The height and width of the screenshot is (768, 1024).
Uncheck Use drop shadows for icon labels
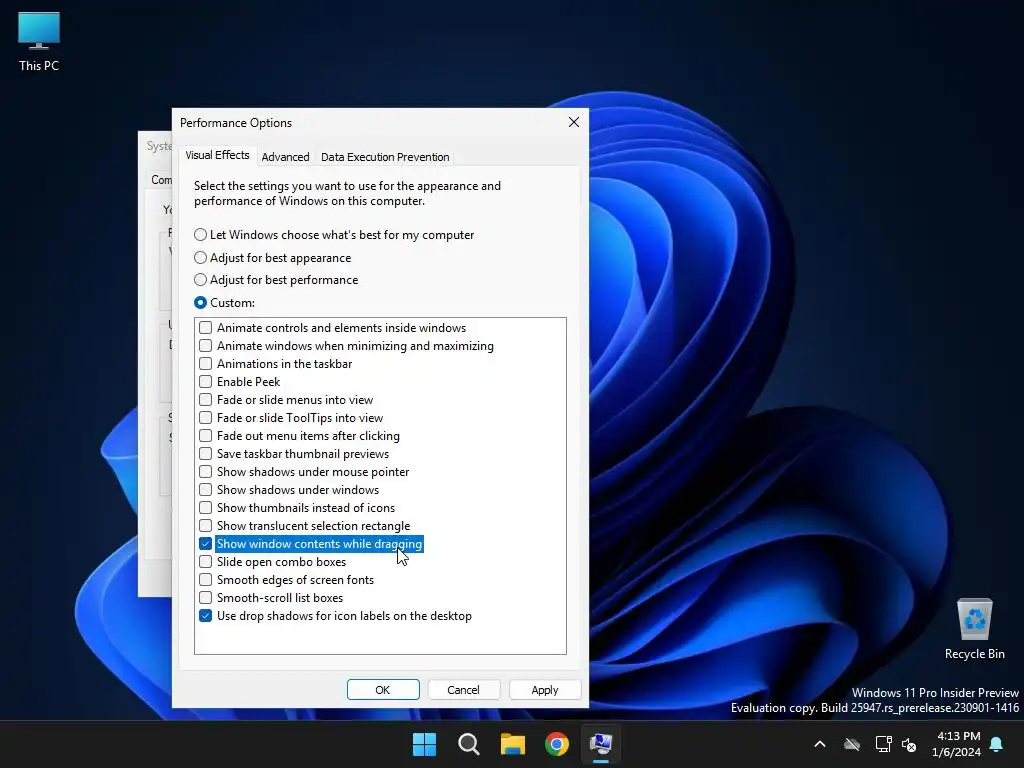pos(205,616)
